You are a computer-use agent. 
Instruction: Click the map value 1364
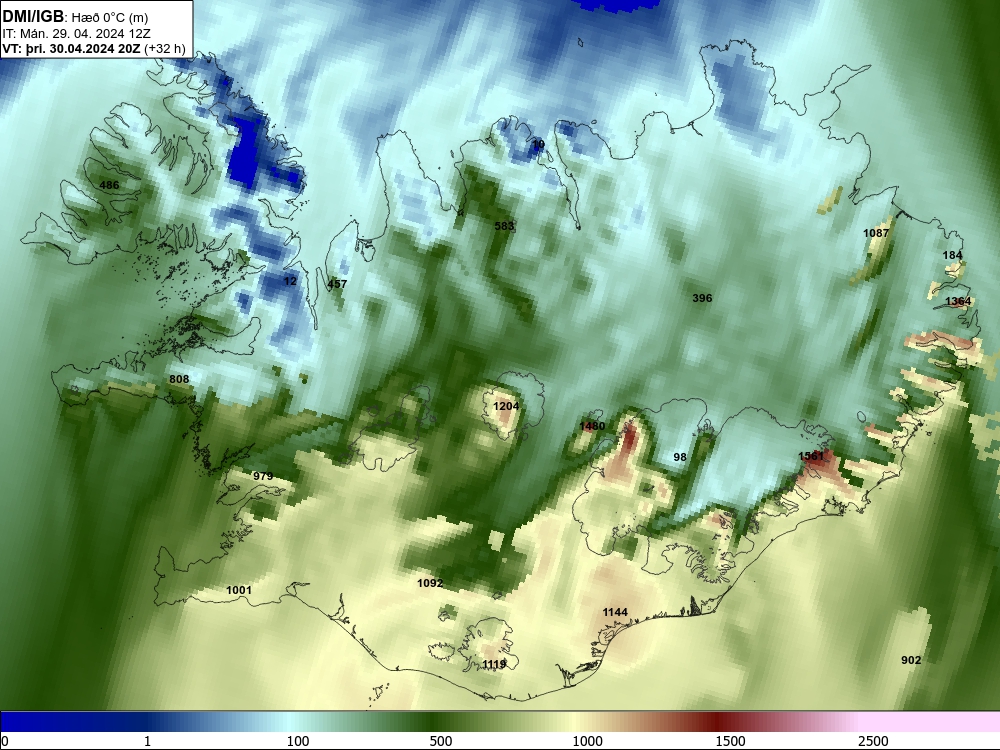point(958,301)
